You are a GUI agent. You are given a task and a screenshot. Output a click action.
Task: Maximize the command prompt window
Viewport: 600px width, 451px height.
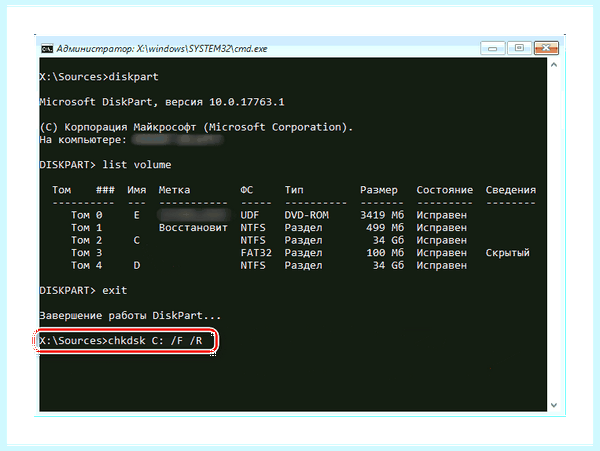pyautogui.click(x=519, y=48)
